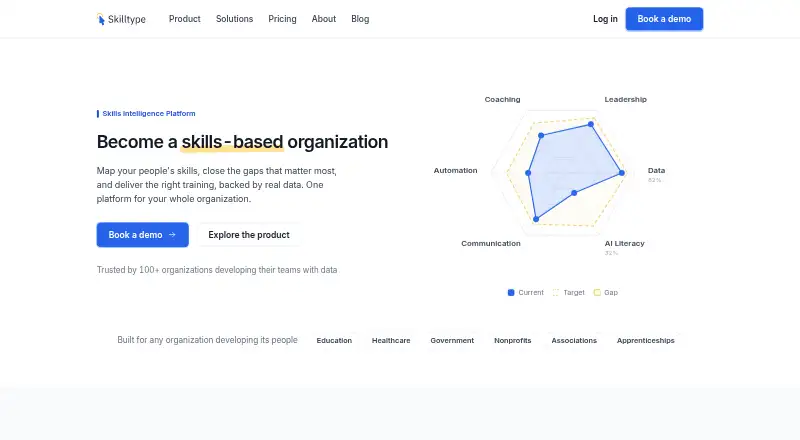Image resolution: width=800 pixels, height=440 pixels.
Task: Click the Skilltype brand name text
Action: coord(127,19)
